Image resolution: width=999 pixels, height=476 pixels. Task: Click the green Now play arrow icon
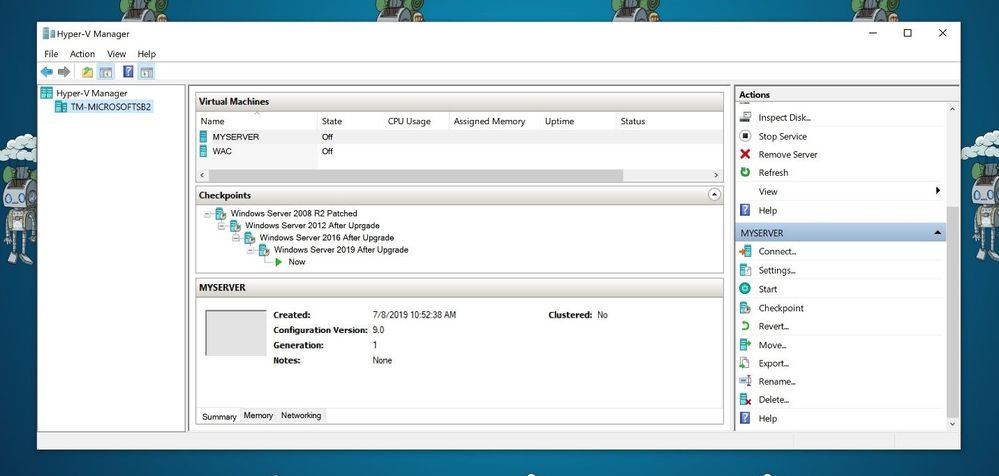pos(278,262)
